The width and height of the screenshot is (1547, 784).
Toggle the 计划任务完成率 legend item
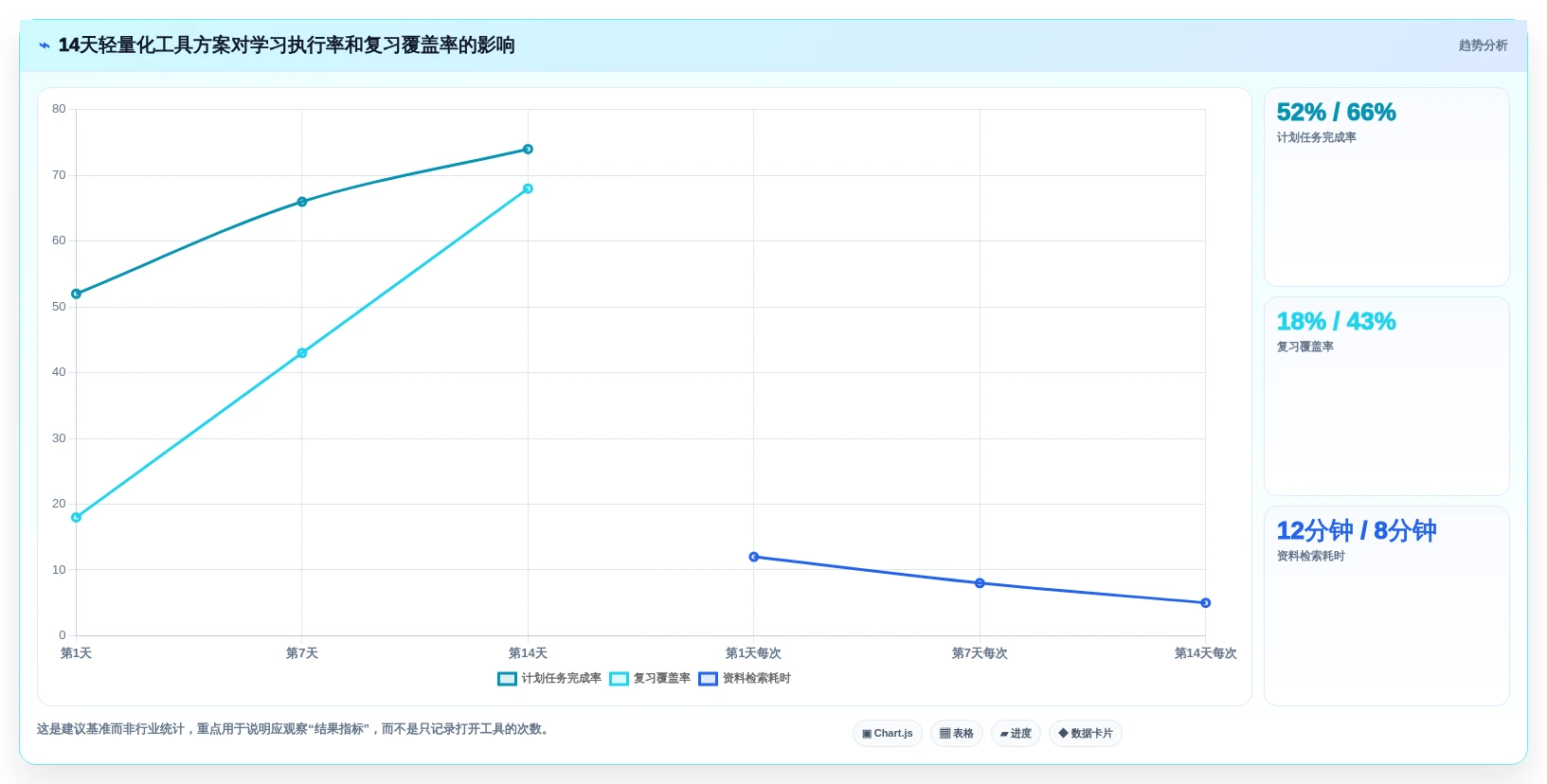[549, 679]
